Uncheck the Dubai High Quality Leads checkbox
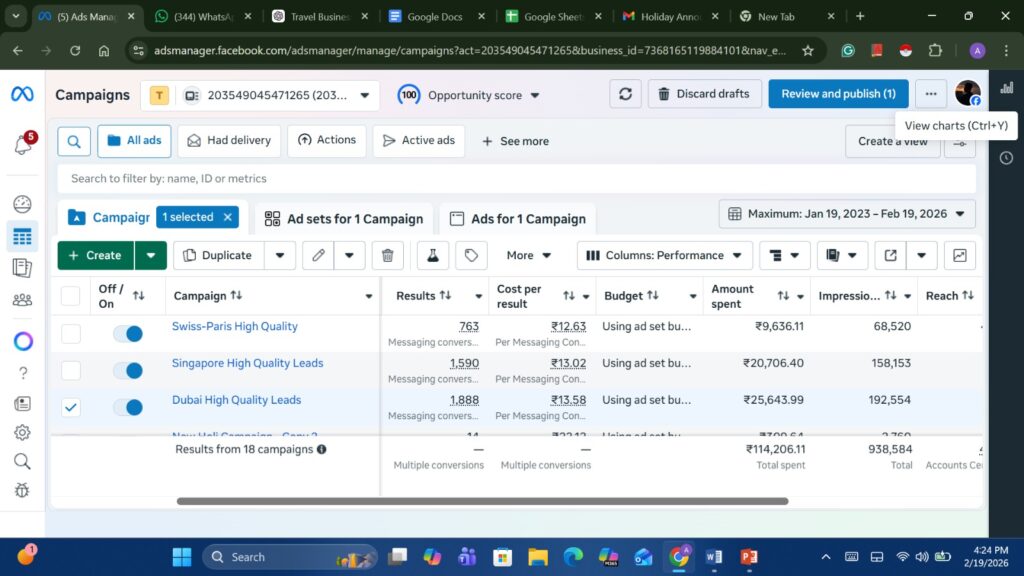Image resolution: width=1024 pixels, height=576 pixels. [71, 408]
